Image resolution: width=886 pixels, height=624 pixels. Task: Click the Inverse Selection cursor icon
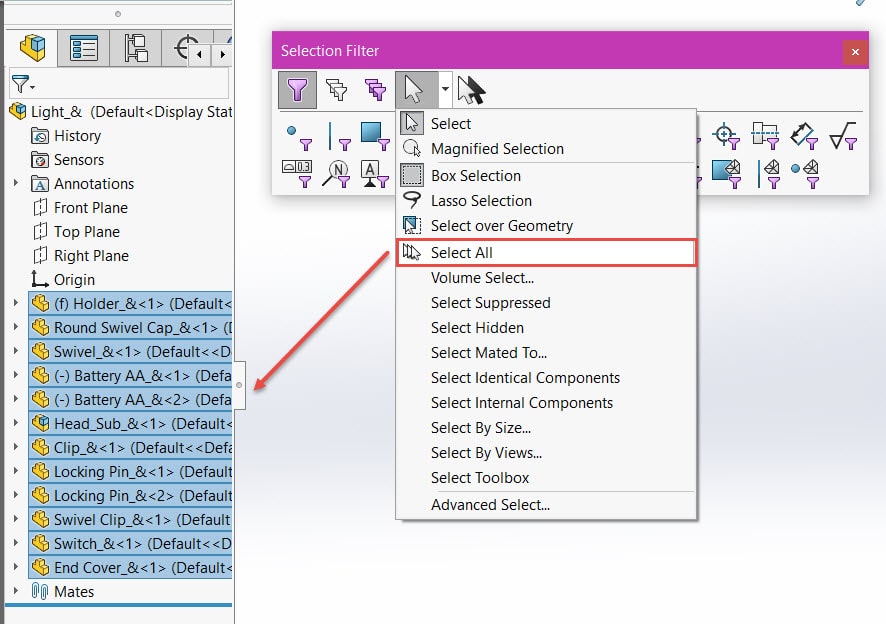tap(471, 90)
